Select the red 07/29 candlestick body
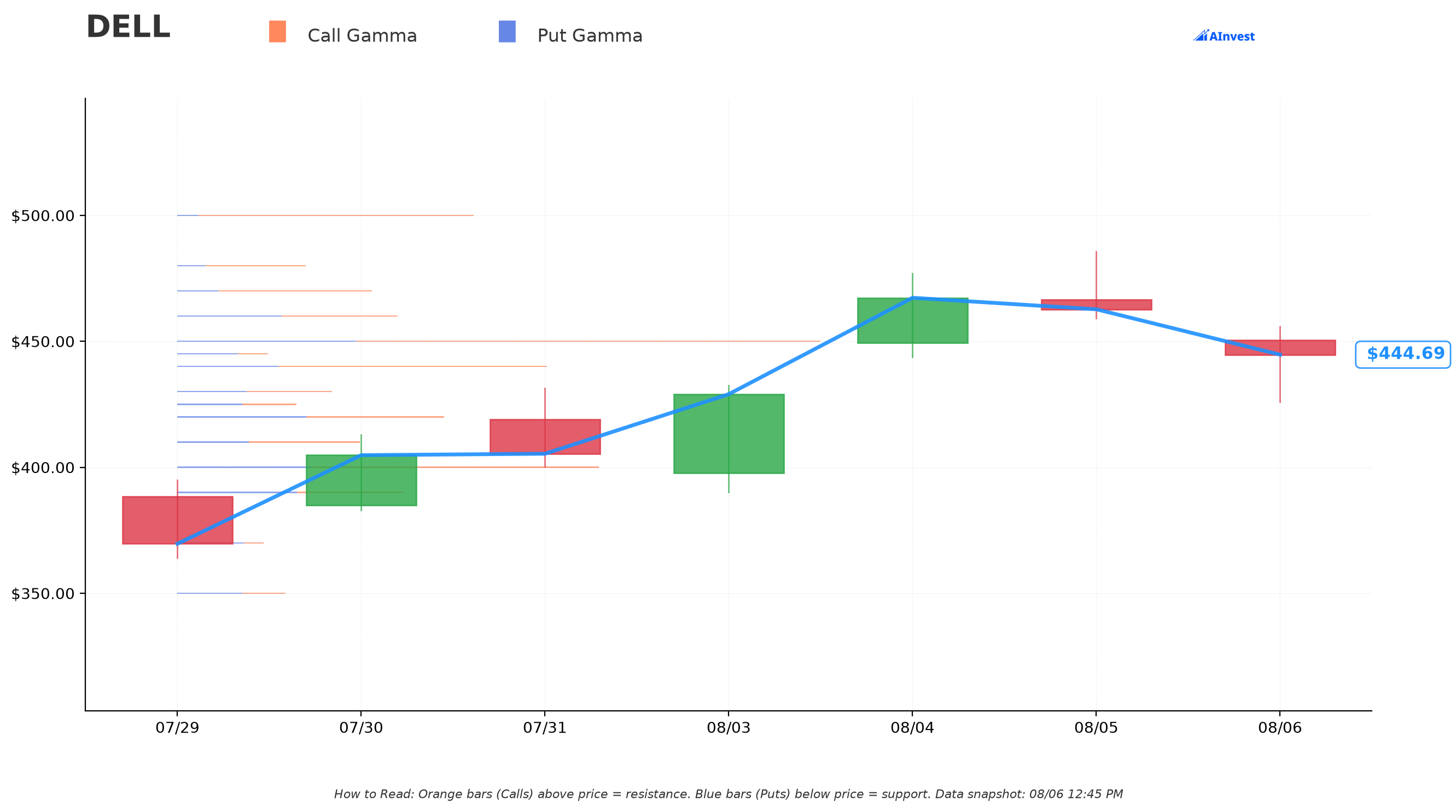 tap(177, 520)
